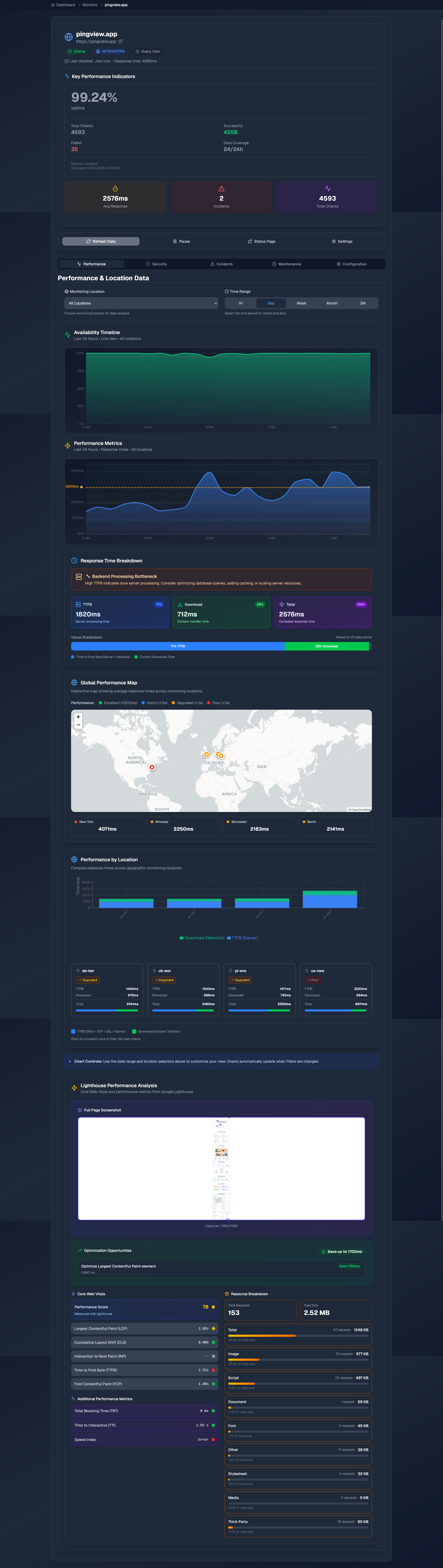443x1568 pixels.
Task: Click the warning icon beside Save up to 1700ms
Action: pos(323,1252)
